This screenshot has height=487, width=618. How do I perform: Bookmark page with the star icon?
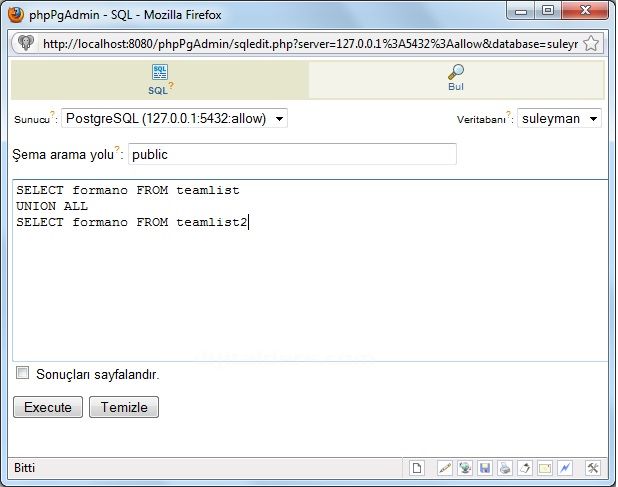click(x=591, y=43)
